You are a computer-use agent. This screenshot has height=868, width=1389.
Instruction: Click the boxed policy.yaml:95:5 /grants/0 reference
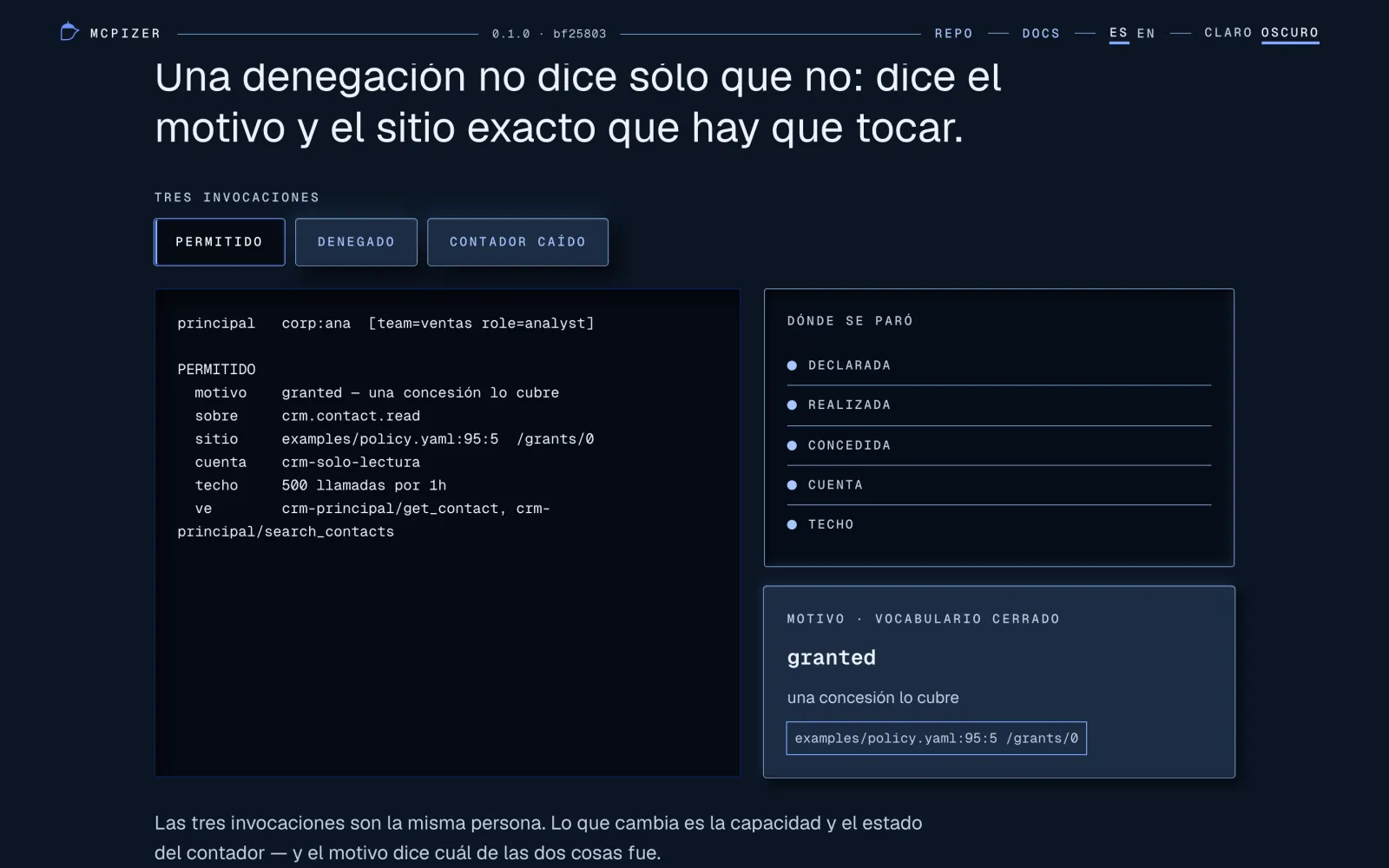[936, 739]
